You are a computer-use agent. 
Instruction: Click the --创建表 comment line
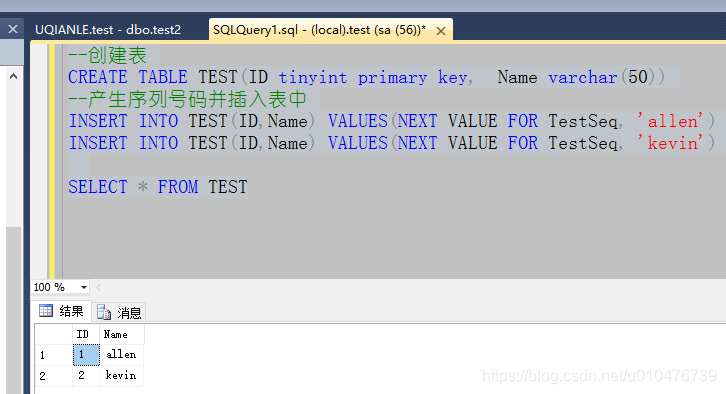point(107,56)
